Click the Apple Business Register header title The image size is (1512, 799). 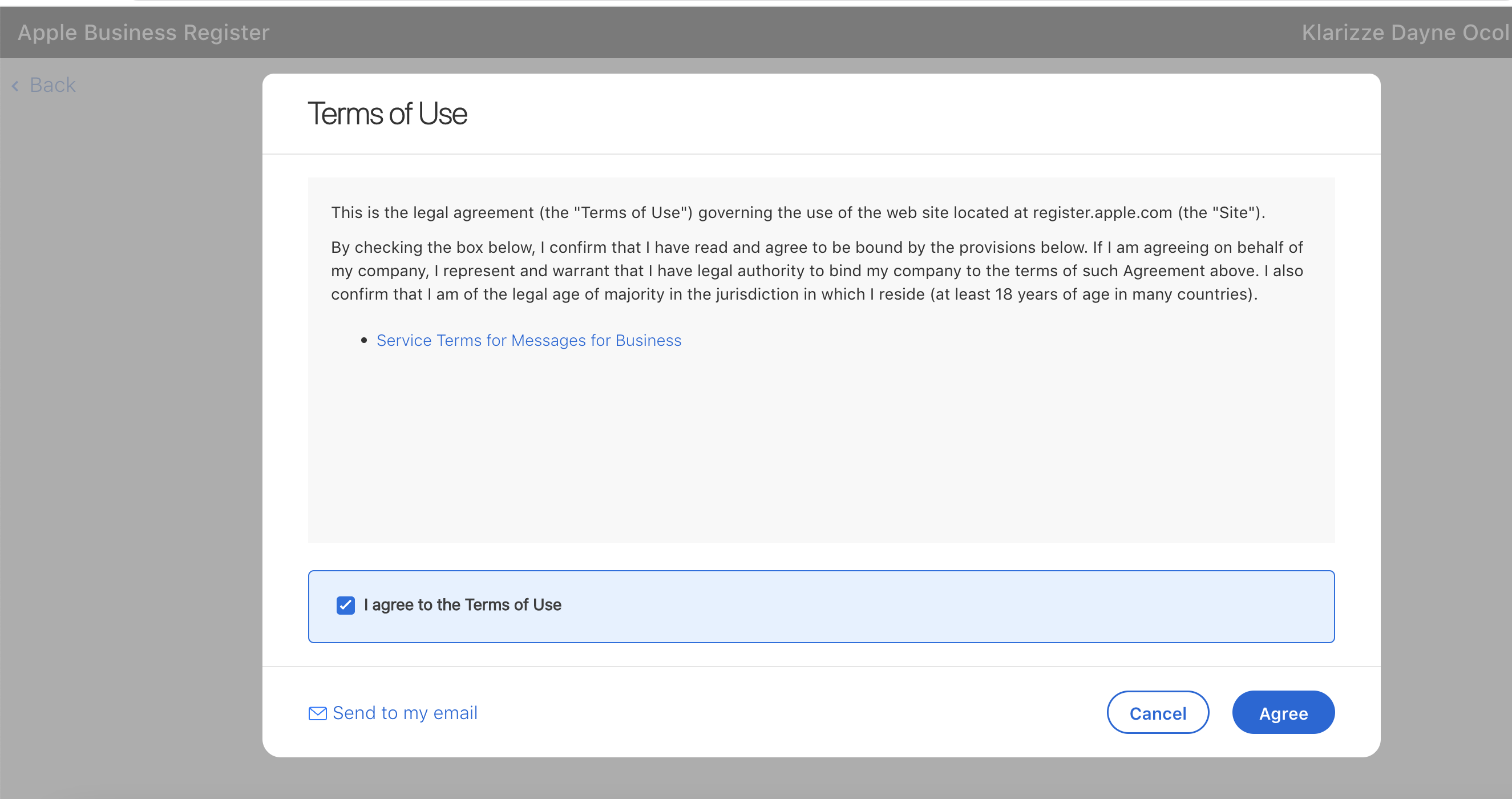[x=143, y=33]
